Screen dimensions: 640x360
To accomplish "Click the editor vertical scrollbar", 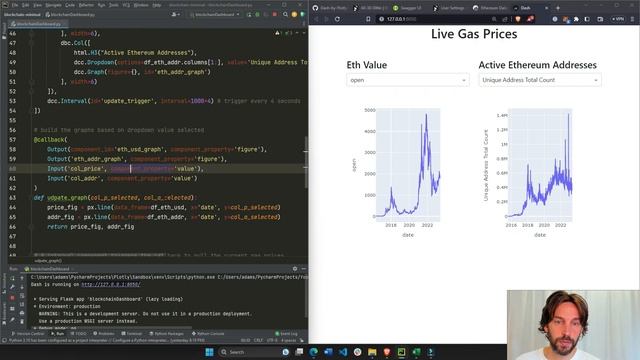I will point(306,162).
